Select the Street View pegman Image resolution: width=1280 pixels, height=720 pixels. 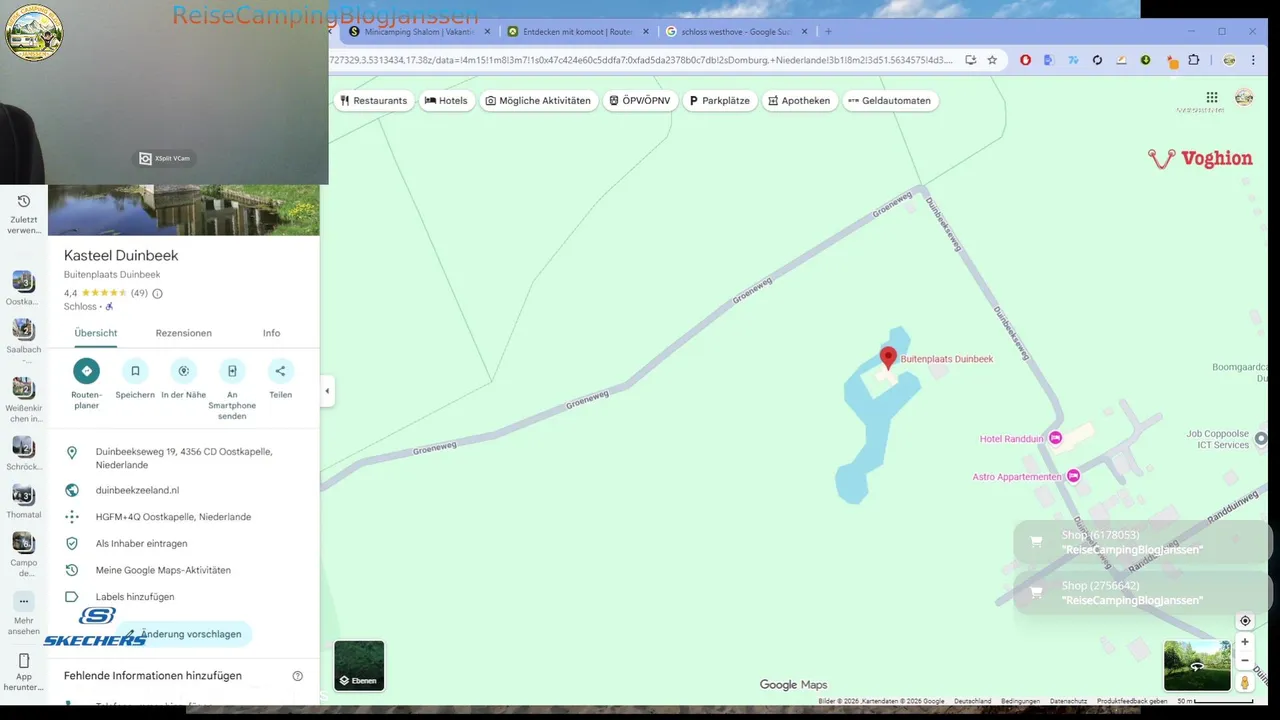click(x=1245, y=682)
